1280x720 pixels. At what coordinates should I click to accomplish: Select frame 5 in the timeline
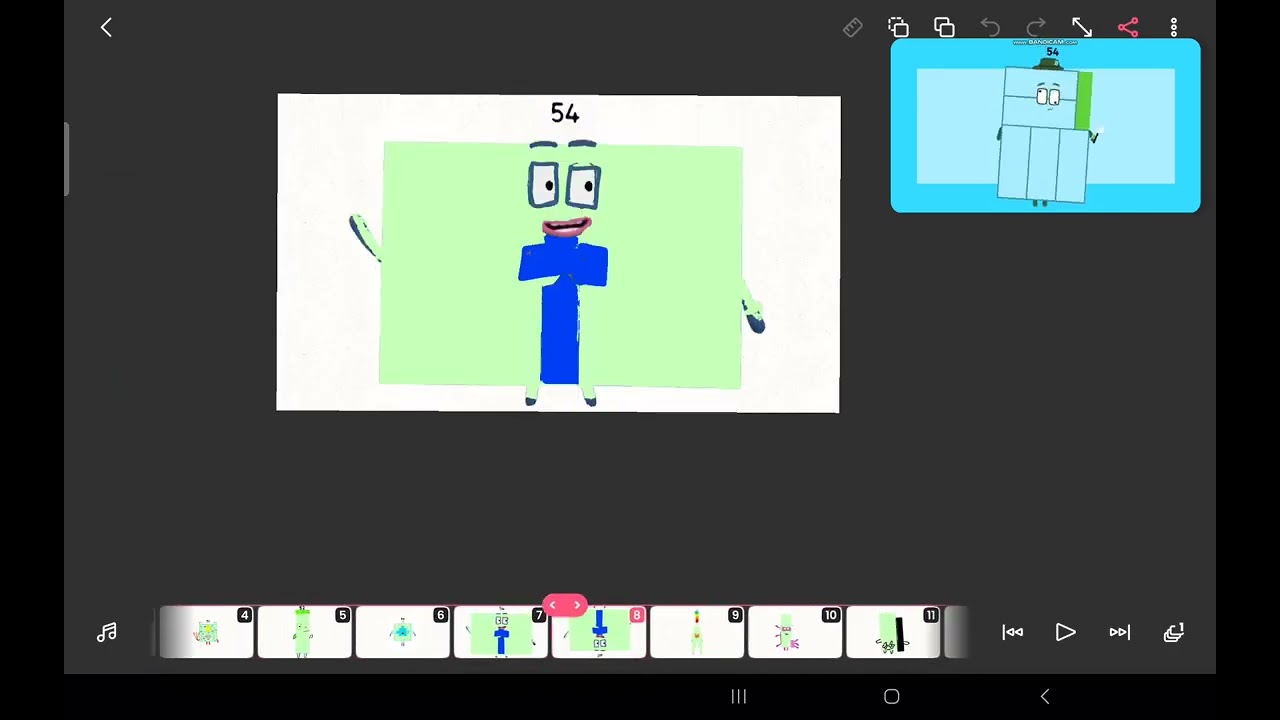tap(305, 632)
